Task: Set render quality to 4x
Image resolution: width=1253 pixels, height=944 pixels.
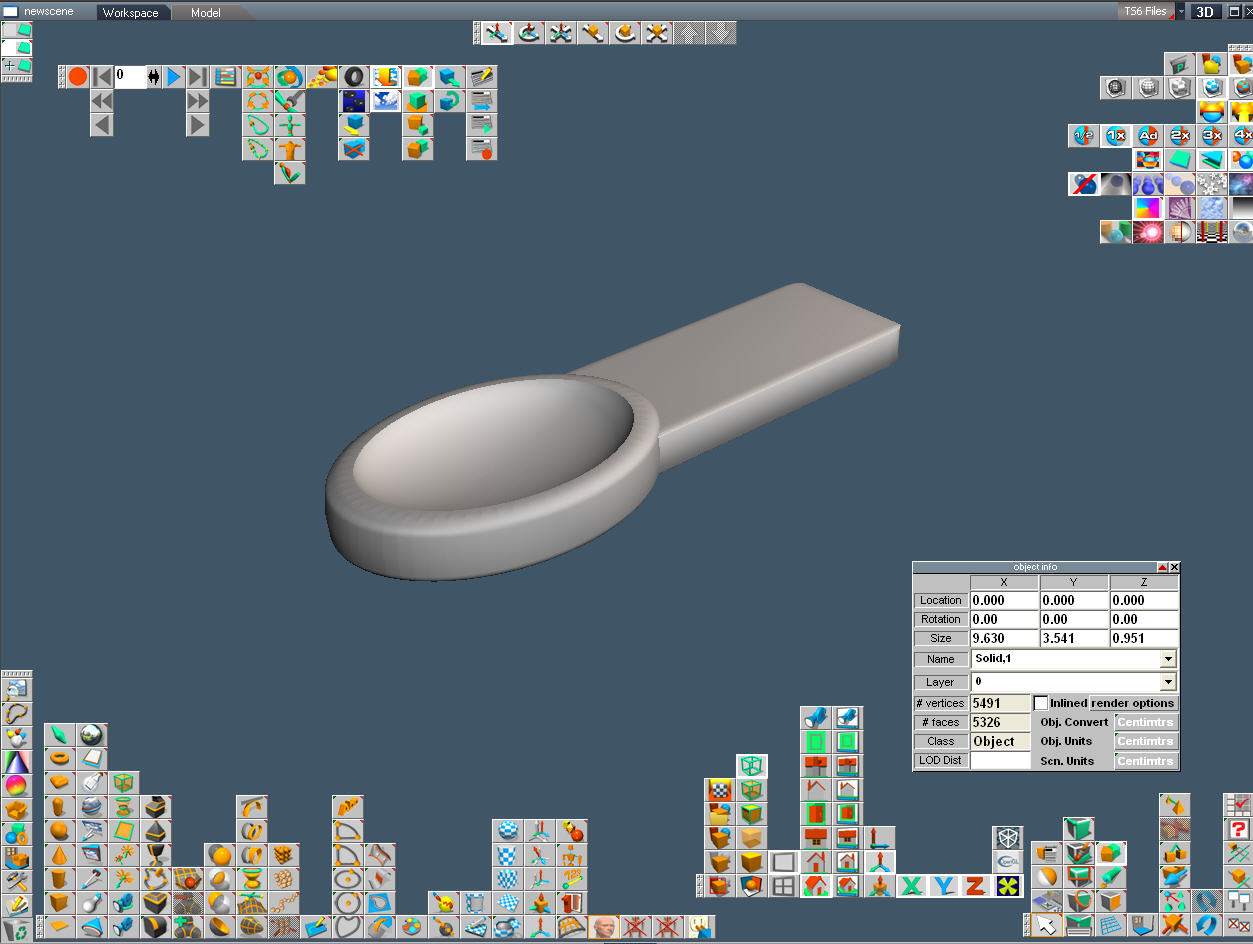Action: pyautogui.click(x=1242, y=135)
